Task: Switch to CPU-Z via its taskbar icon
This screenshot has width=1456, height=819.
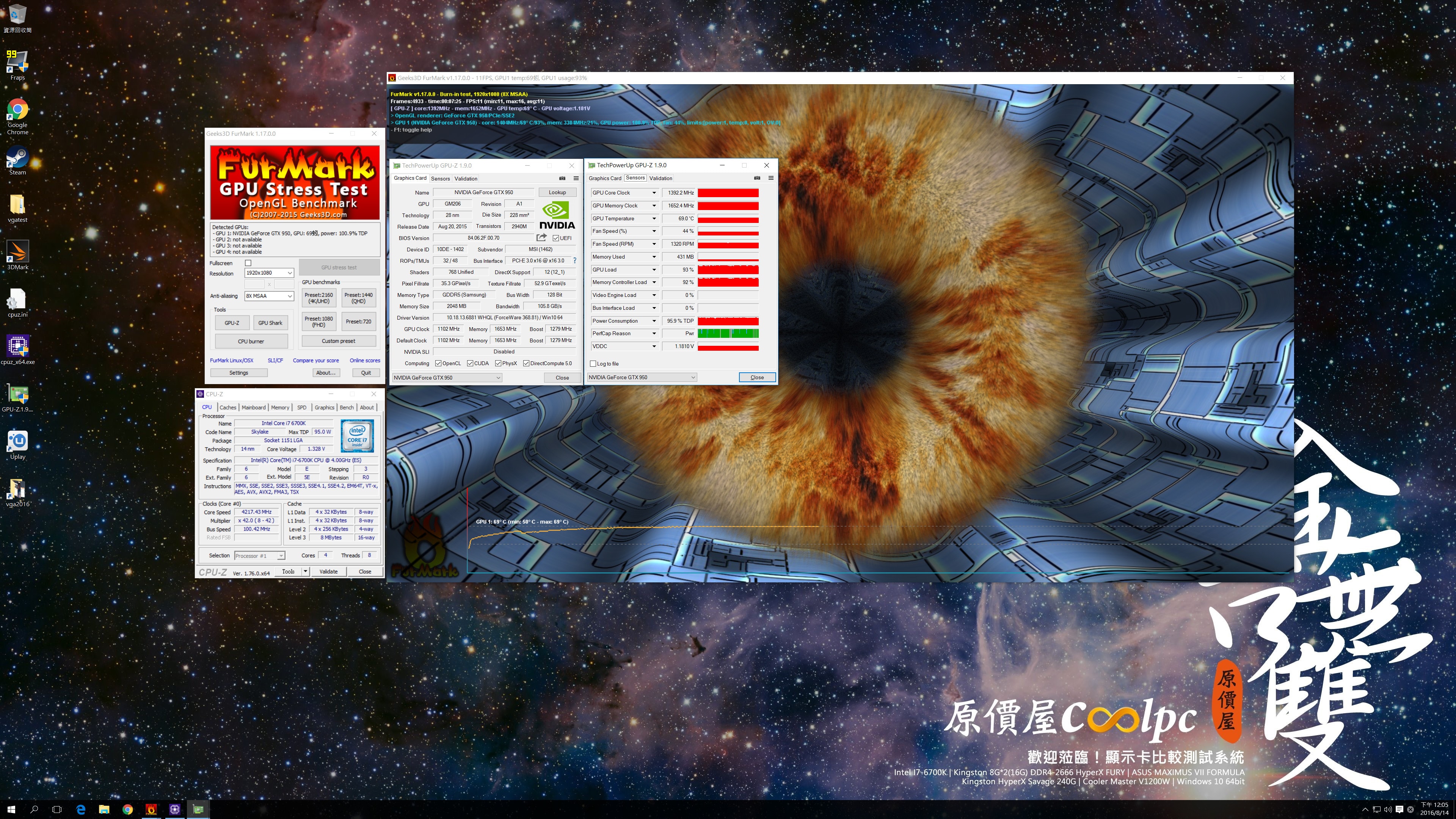Action: tap(175, 810)
